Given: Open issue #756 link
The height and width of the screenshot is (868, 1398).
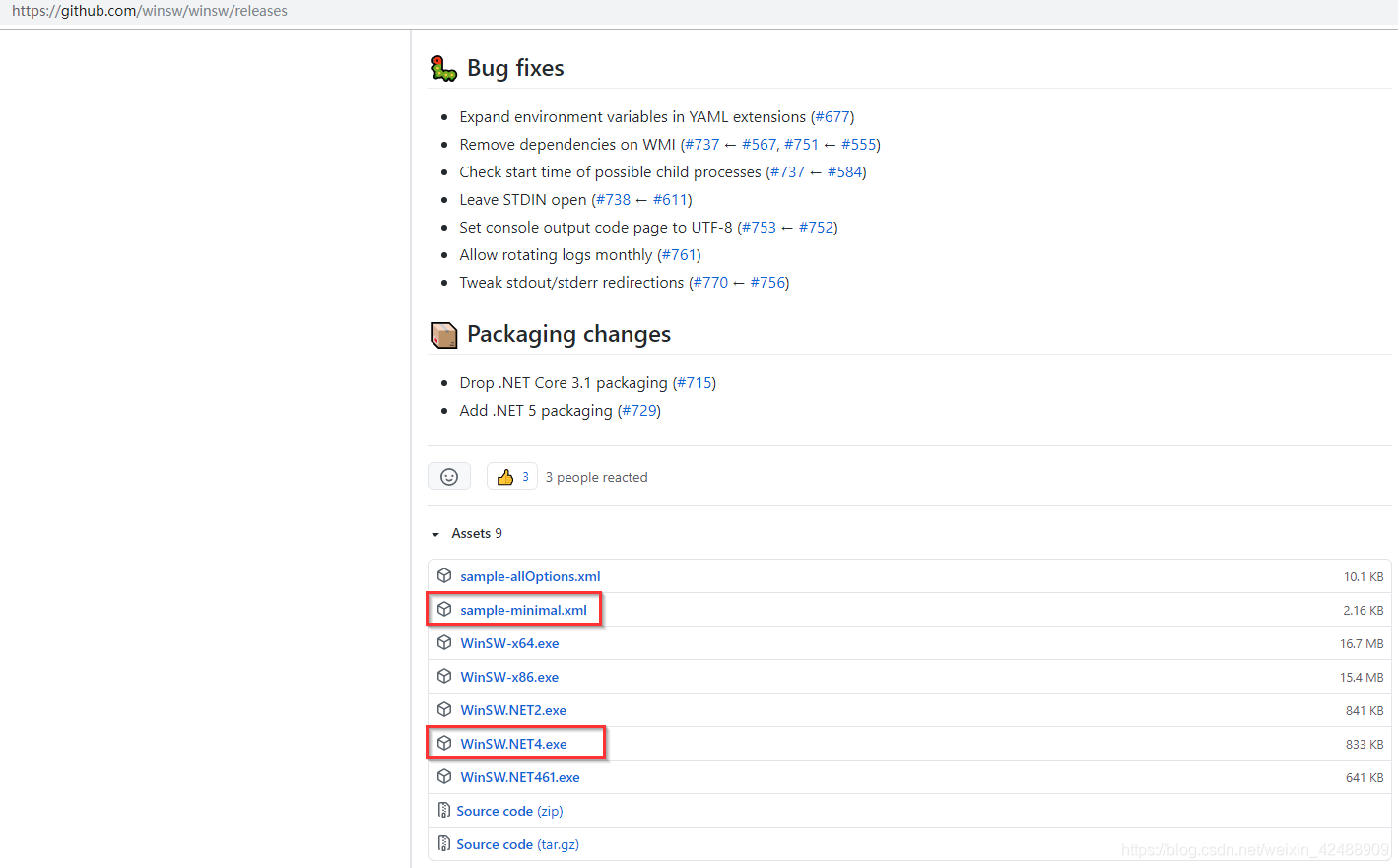Looking at the screenshot, I should click(768, 282).
